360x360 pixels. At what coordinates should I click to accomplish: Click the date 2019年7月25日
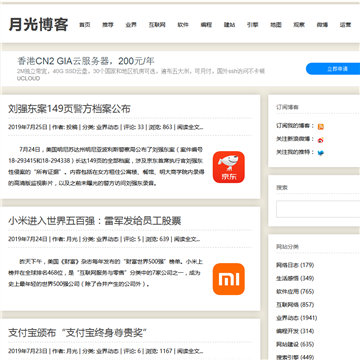click(28, 127)
